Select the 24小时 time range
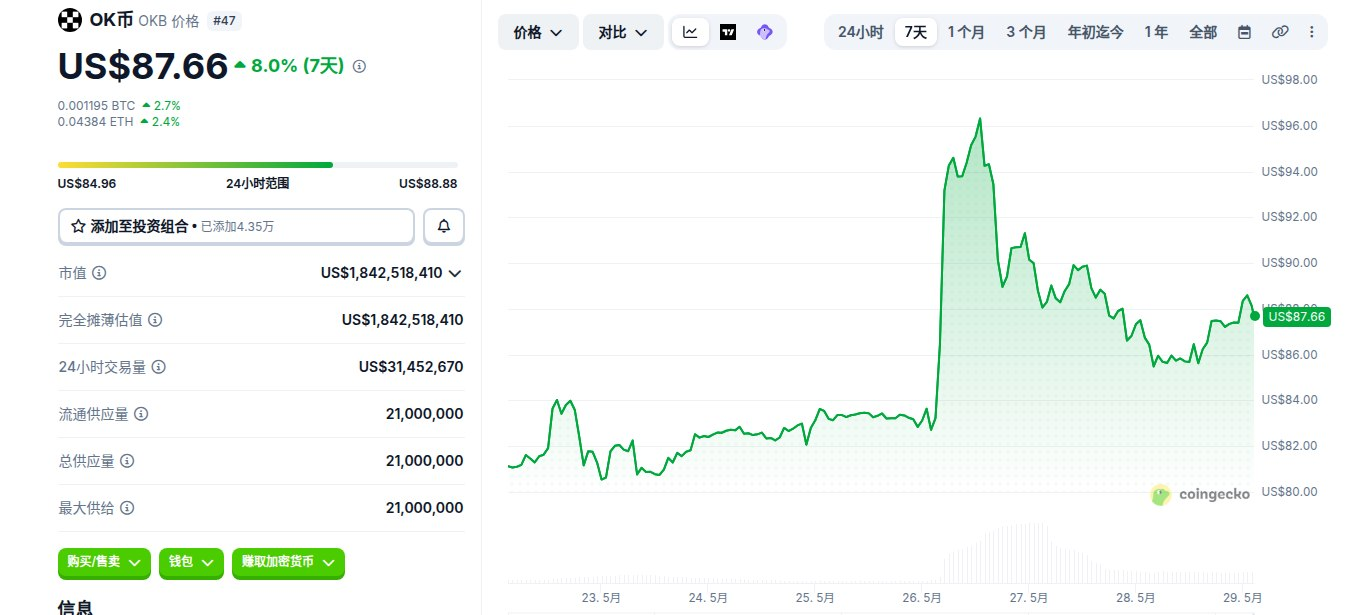 (860, 32)
